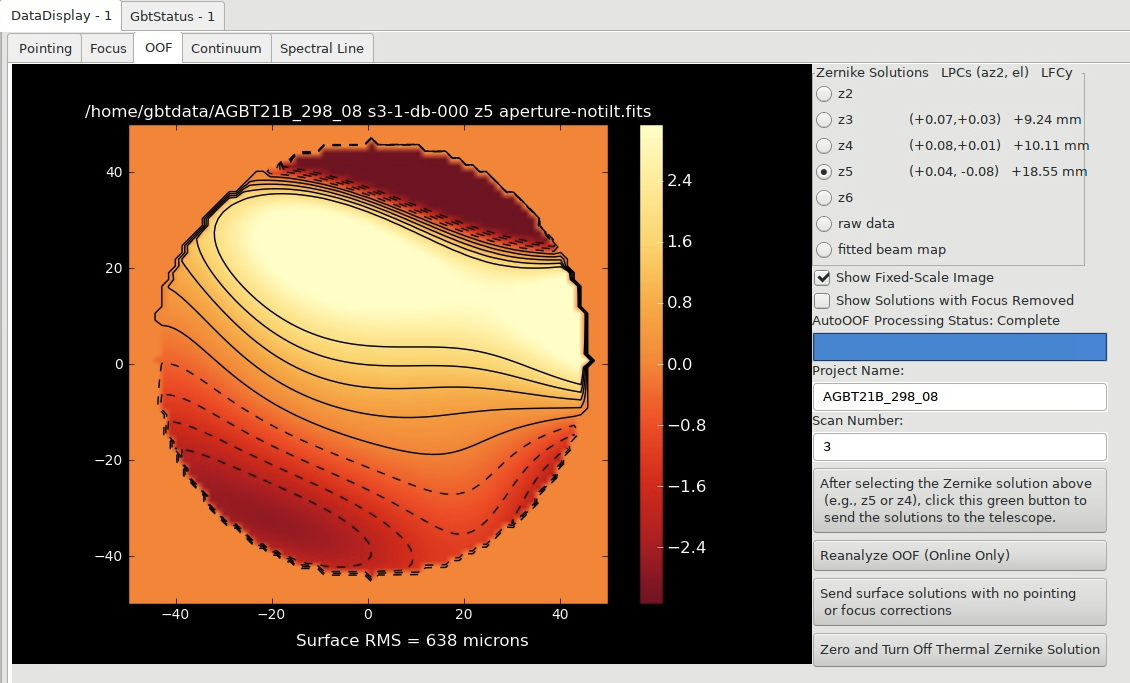Uncheck Show Fixed-Scale Image
The width and height of the screenshot is (1130, 683).
pos(822,278)
